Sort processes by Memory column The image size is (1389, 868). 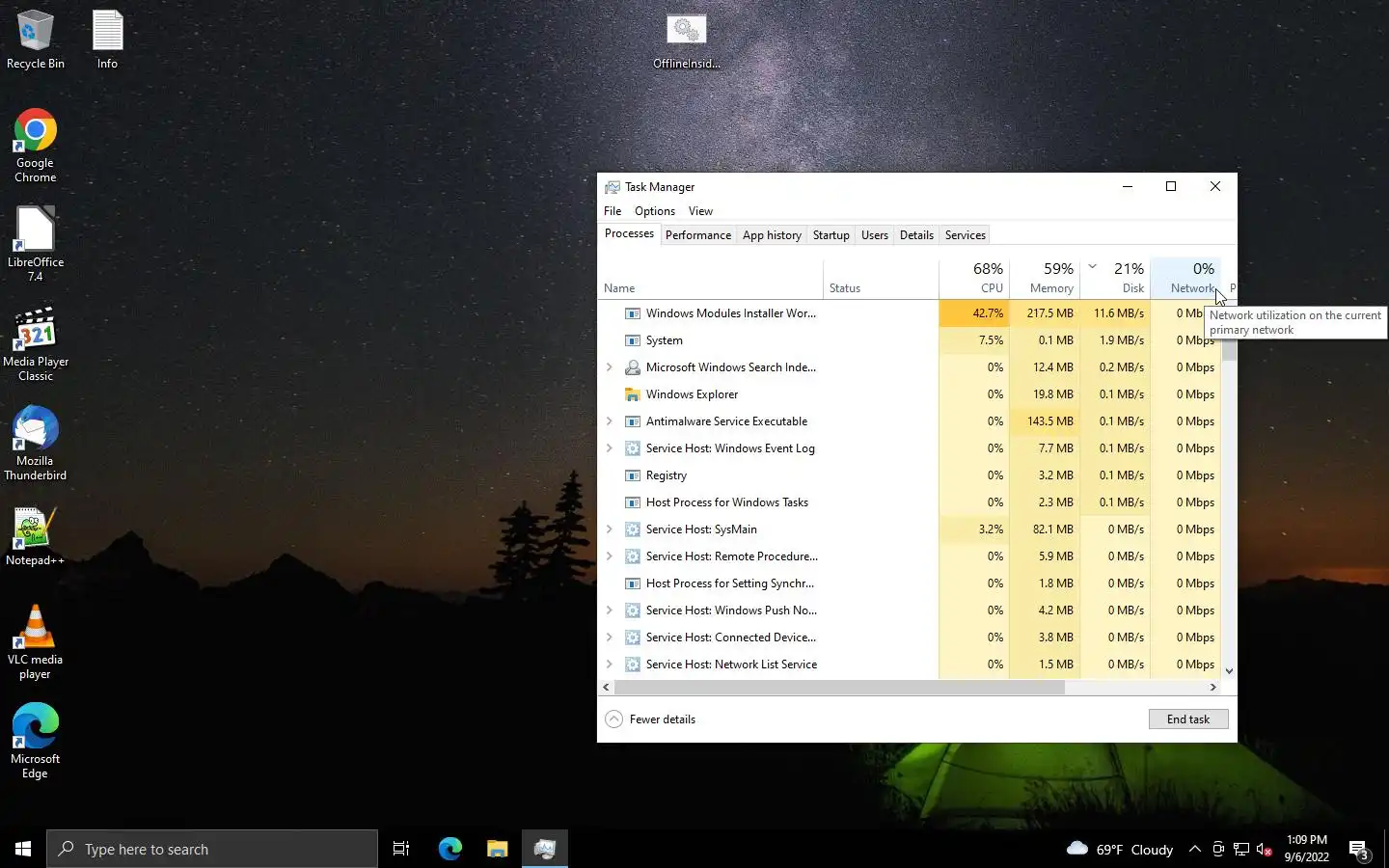[x=1045, y=278]
